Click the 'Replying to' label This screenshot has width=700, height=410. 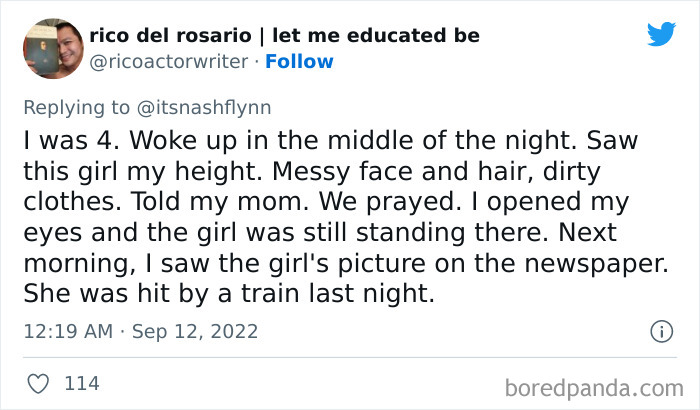coord(77,105)
